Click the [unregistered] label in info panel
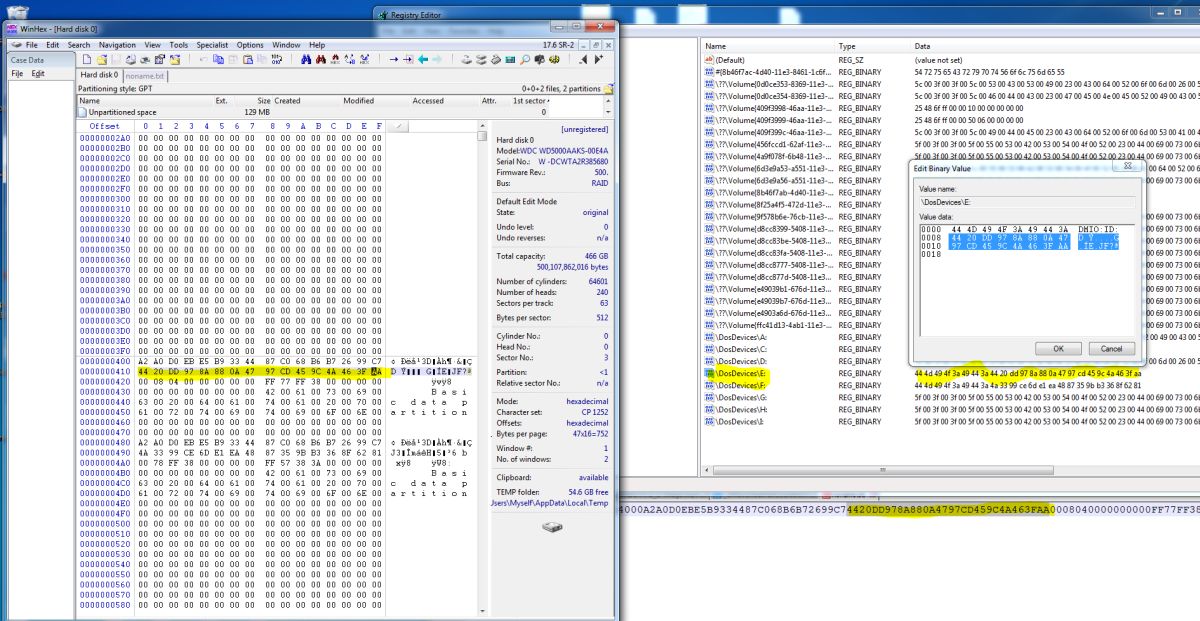 click(585, 130)
